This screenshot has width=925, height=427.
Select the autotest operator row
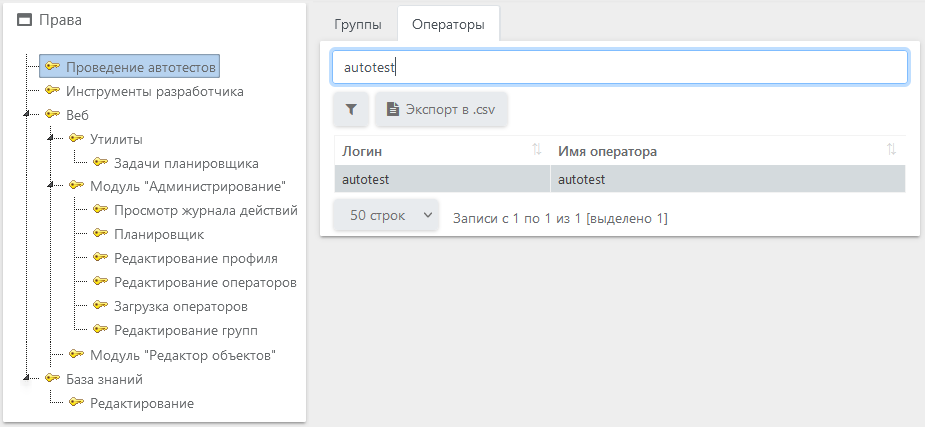(x=619, y=180)
